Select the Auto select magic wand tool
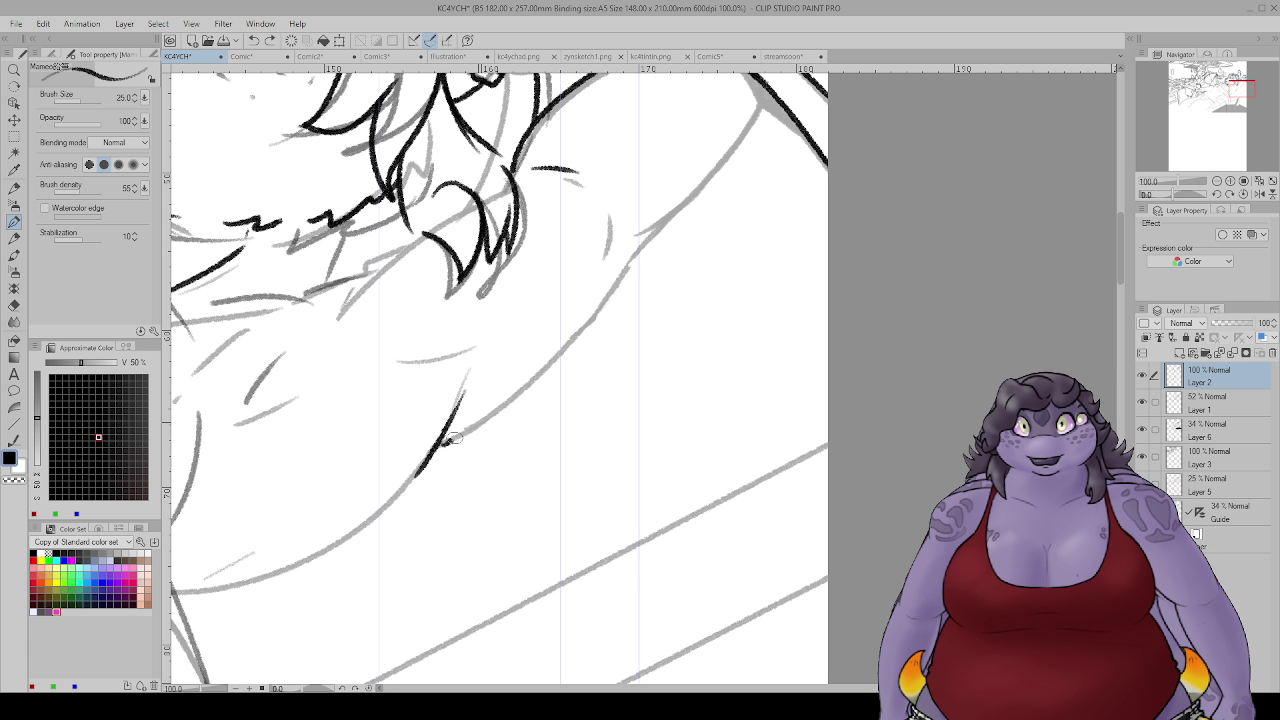Image resolution: width=1280 pixels, height=720 pixels. [14, 153]
